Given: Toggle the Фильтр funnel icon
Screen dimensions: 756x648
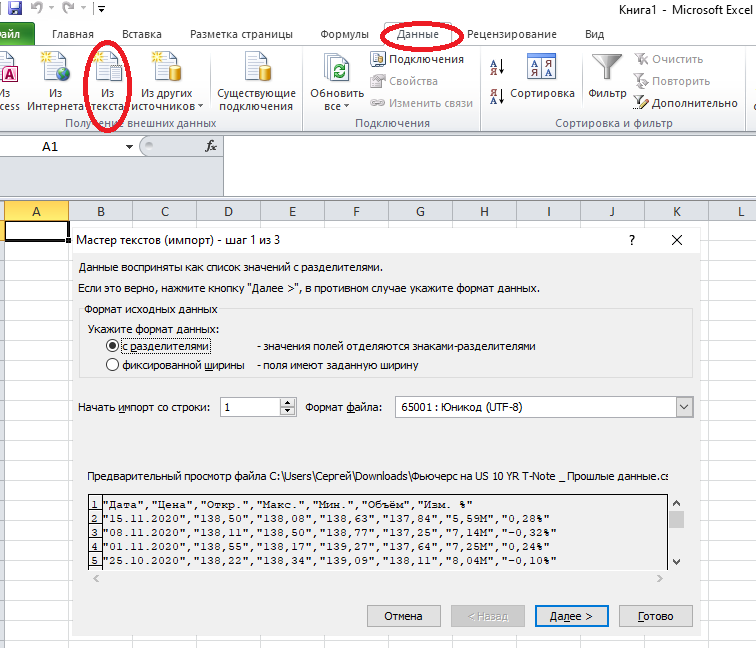Looking at the screenshot, I should click(607, 67).
